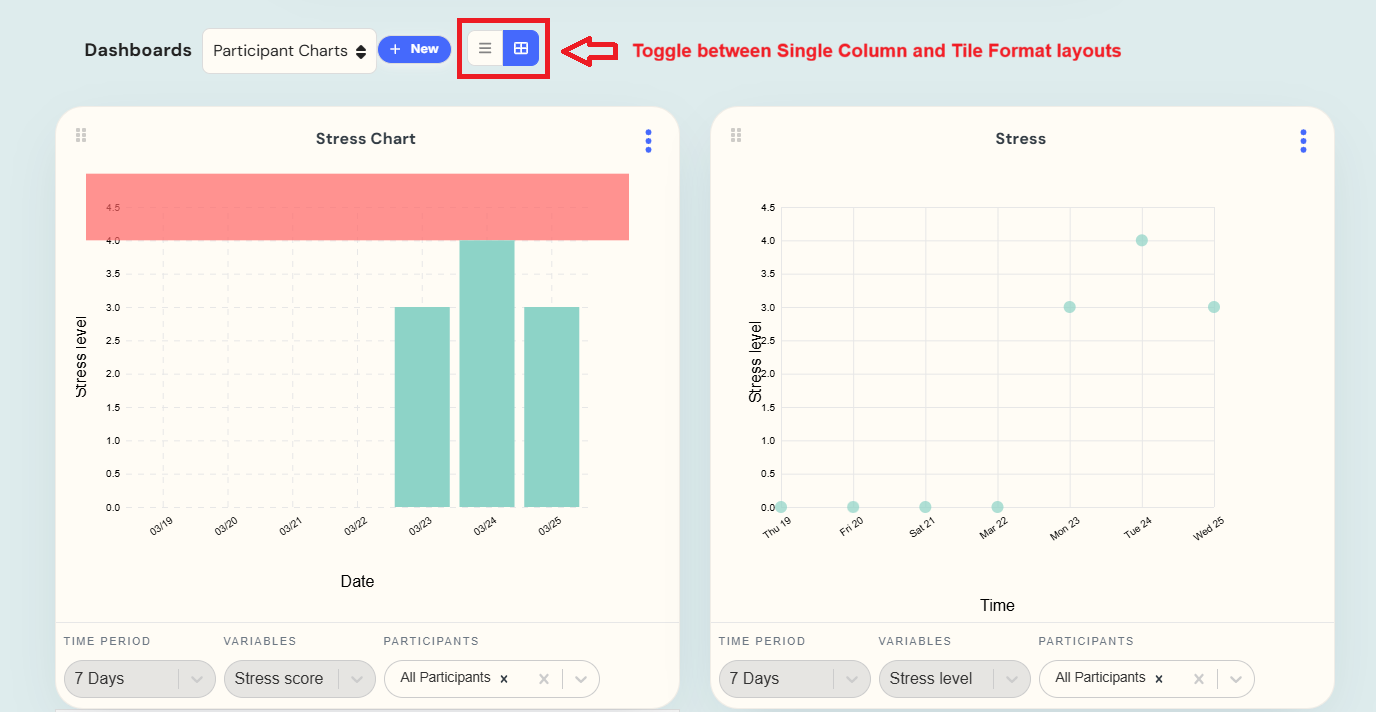The width and height of the screenshot is (1376, 712).
Task: Click the Stress Chart card drag handle
Action: coord(81,134)
